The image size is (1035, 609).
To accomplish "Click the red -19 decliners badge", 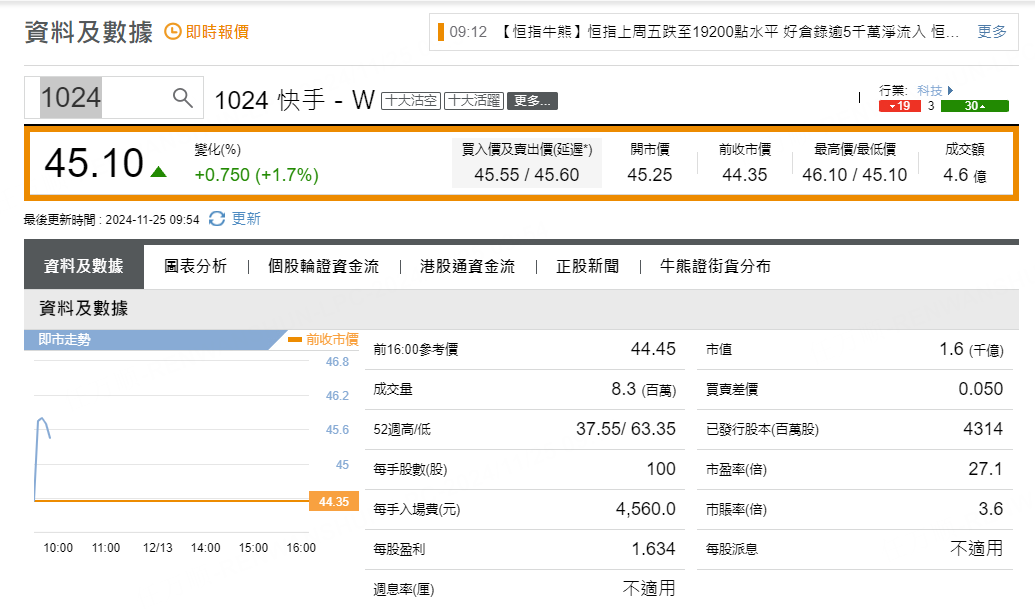I will coord(900,106).
